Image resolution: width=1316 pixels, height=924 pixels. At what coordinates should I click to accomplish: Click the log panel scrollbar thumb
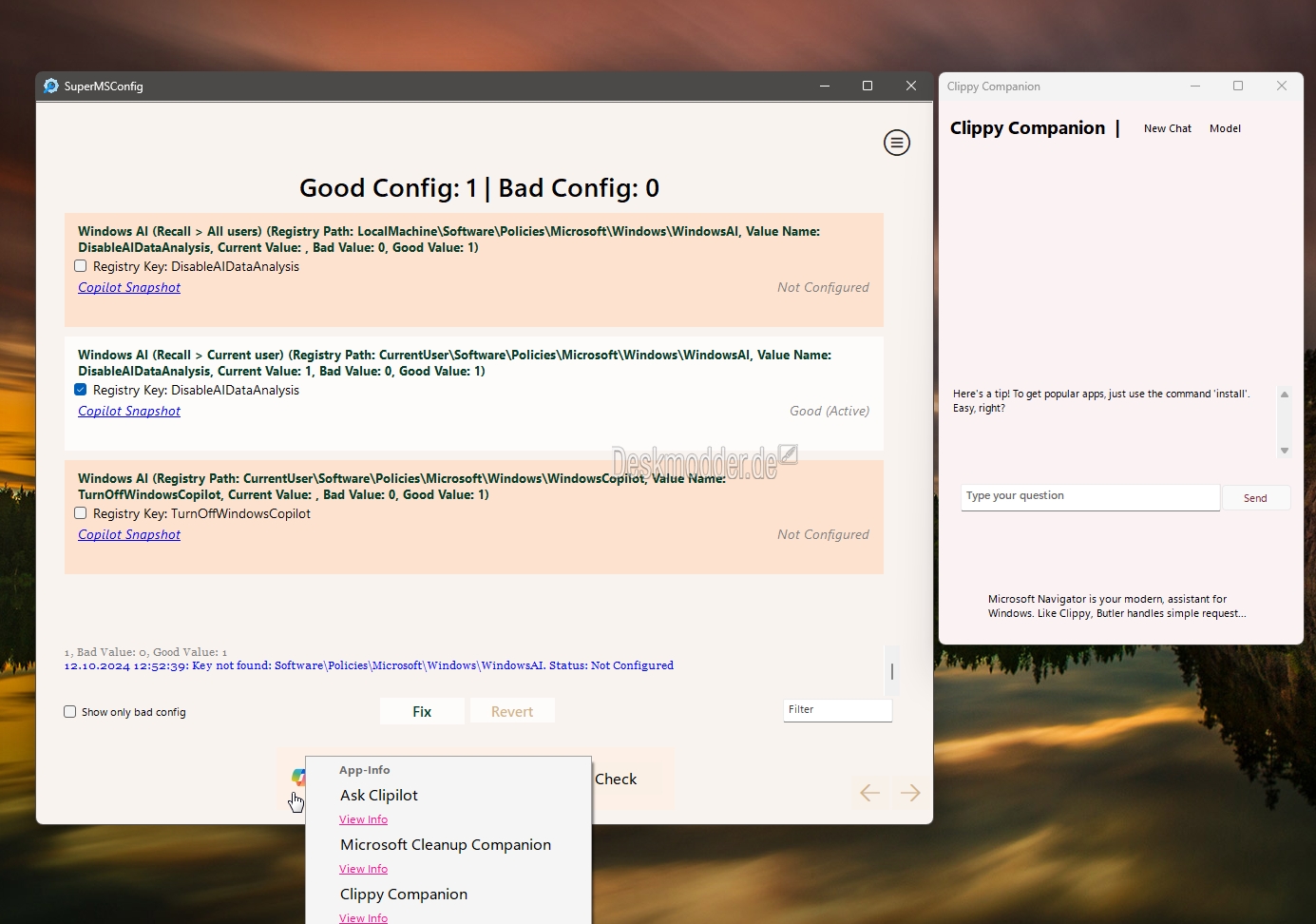click(891, 671)
